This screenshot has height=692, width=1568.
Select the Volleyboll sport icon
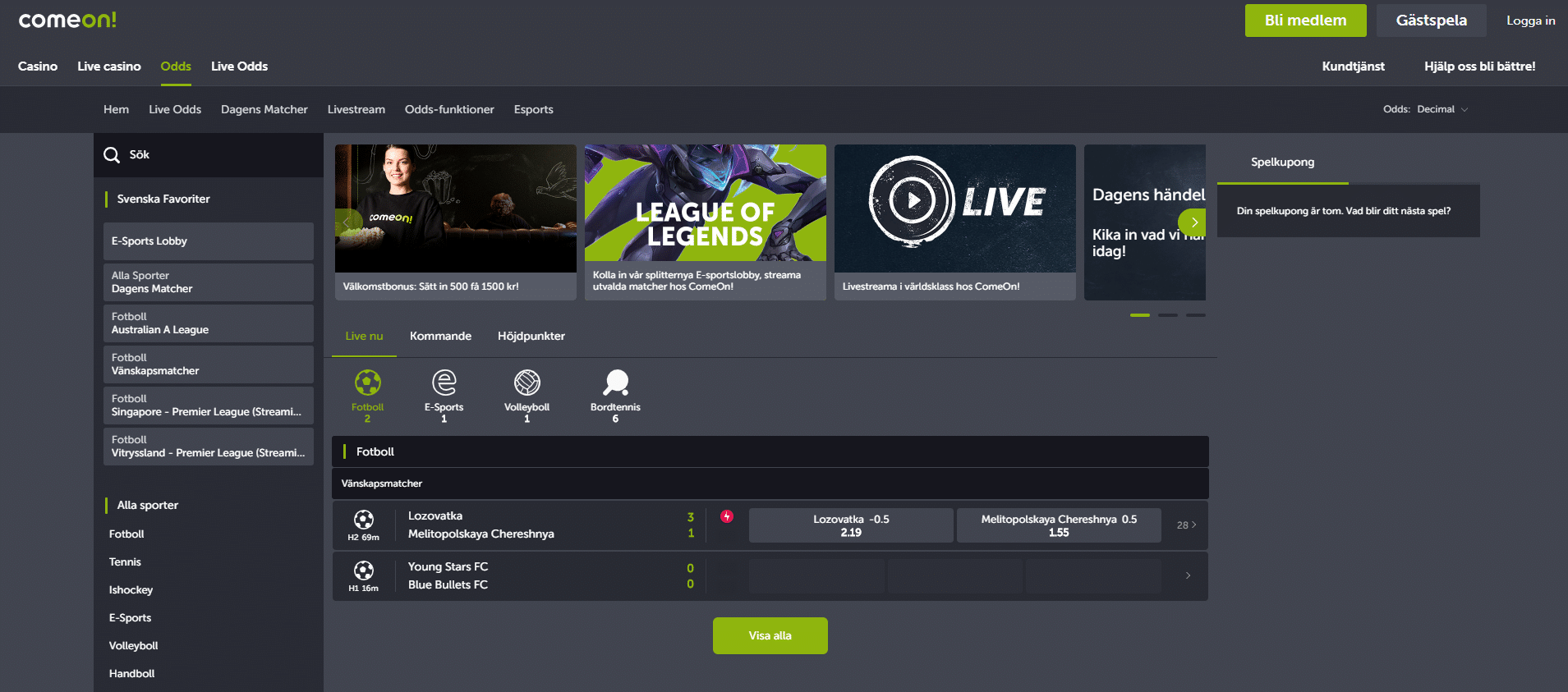point(526,383)
